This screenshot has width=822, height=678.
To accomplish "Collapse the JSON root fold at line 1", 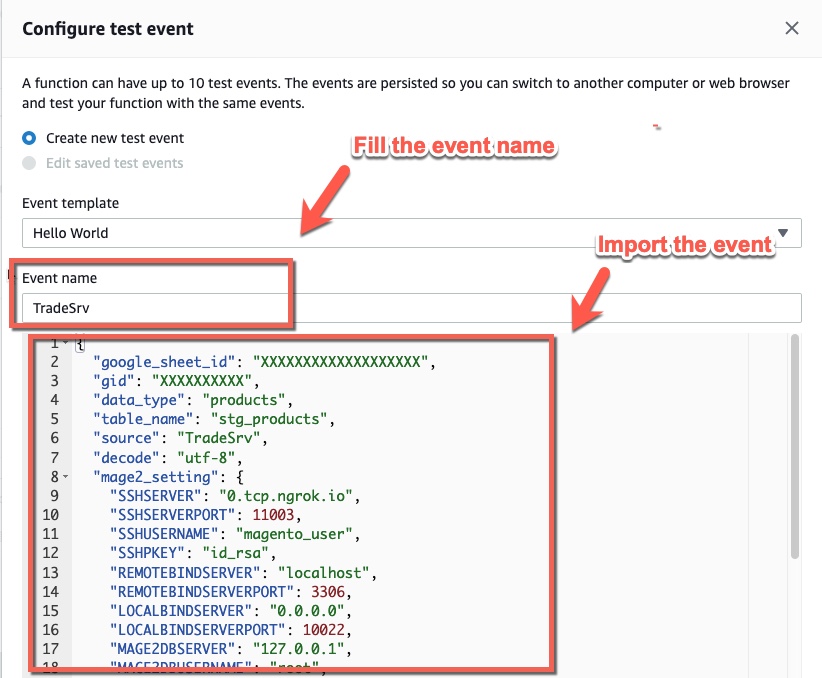I will [66, 343].
